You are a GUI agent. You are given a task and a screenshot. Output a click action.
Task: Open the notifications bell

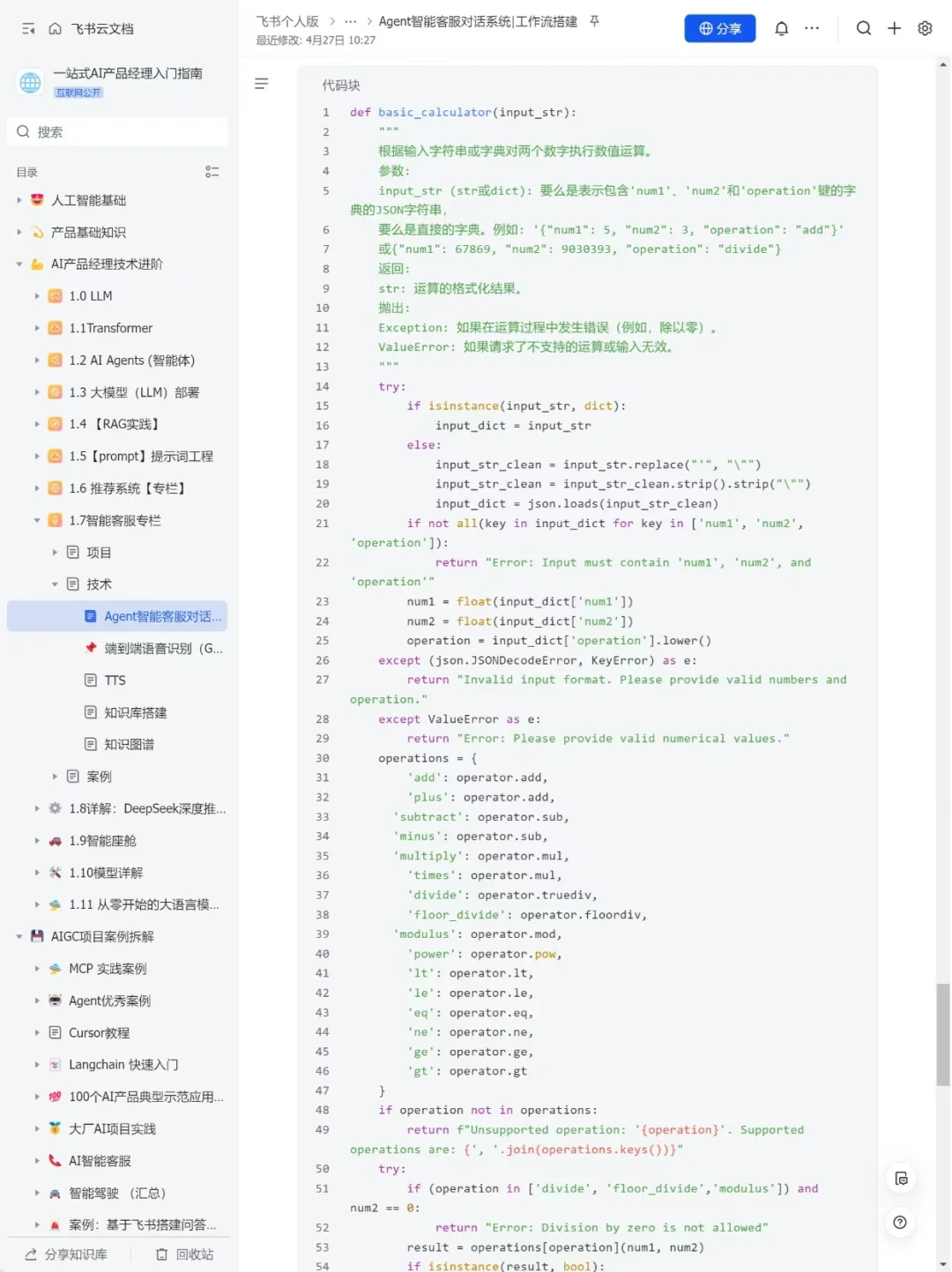[781, 28]
